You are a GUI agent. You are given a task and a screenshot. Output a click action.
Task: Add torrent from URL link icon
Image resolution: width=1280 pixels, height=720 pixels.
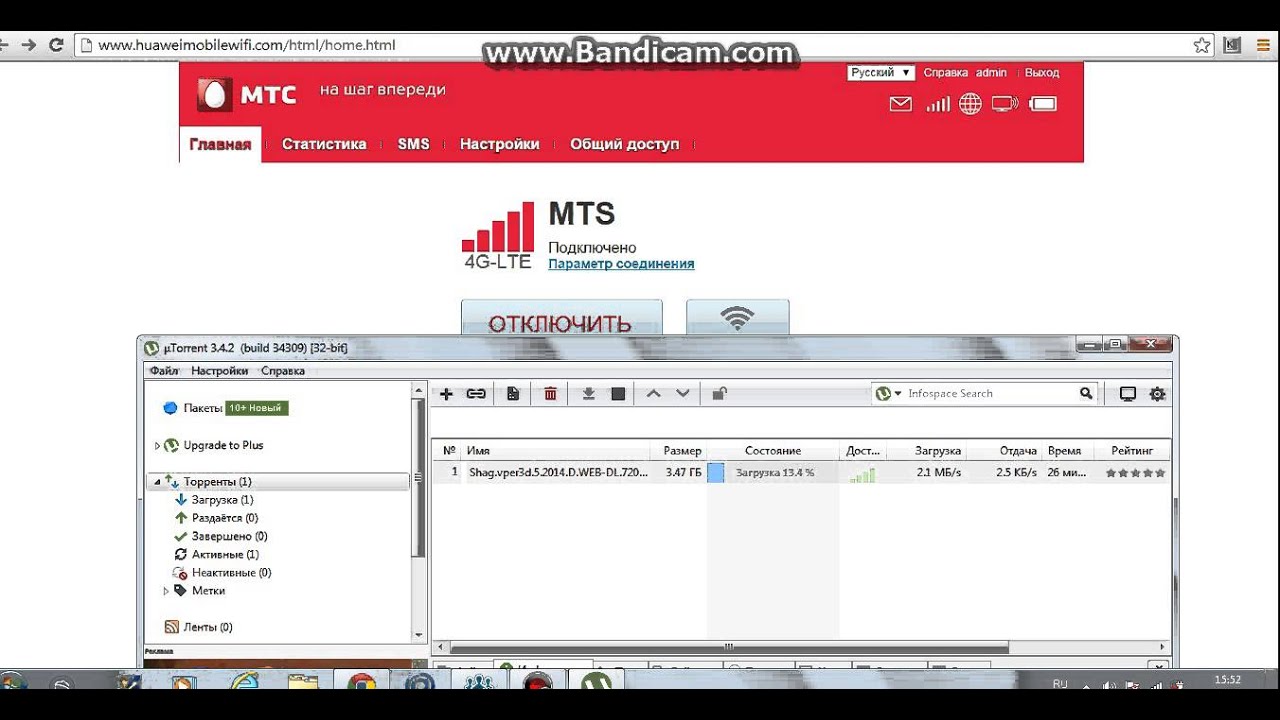pyautogui.click(x=476, y=394)
